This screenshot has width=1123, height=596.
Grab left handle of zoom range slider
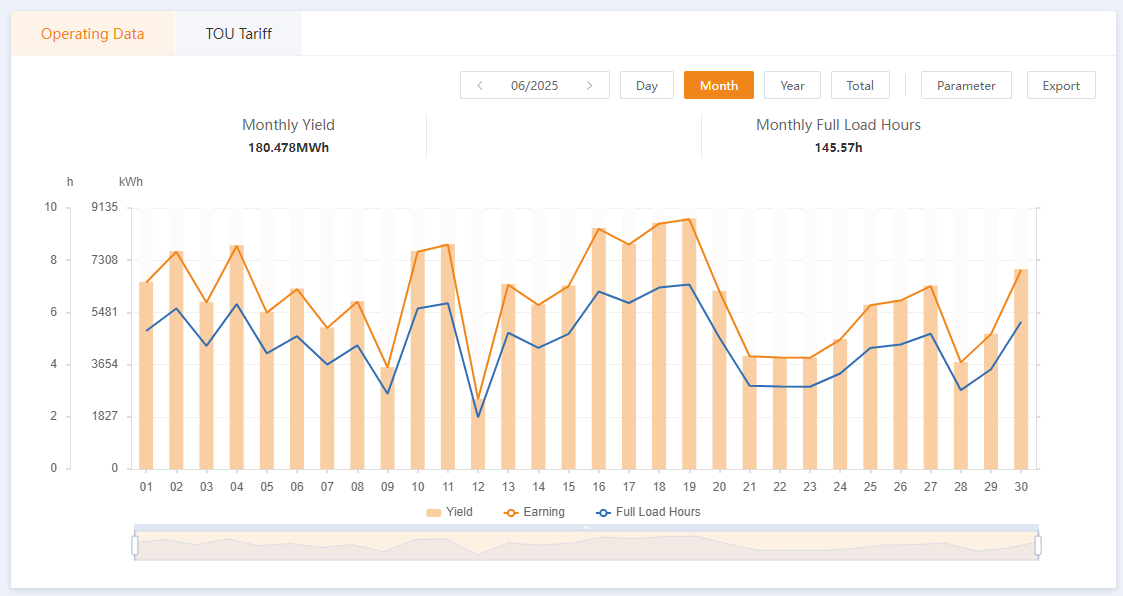(135, 545)
